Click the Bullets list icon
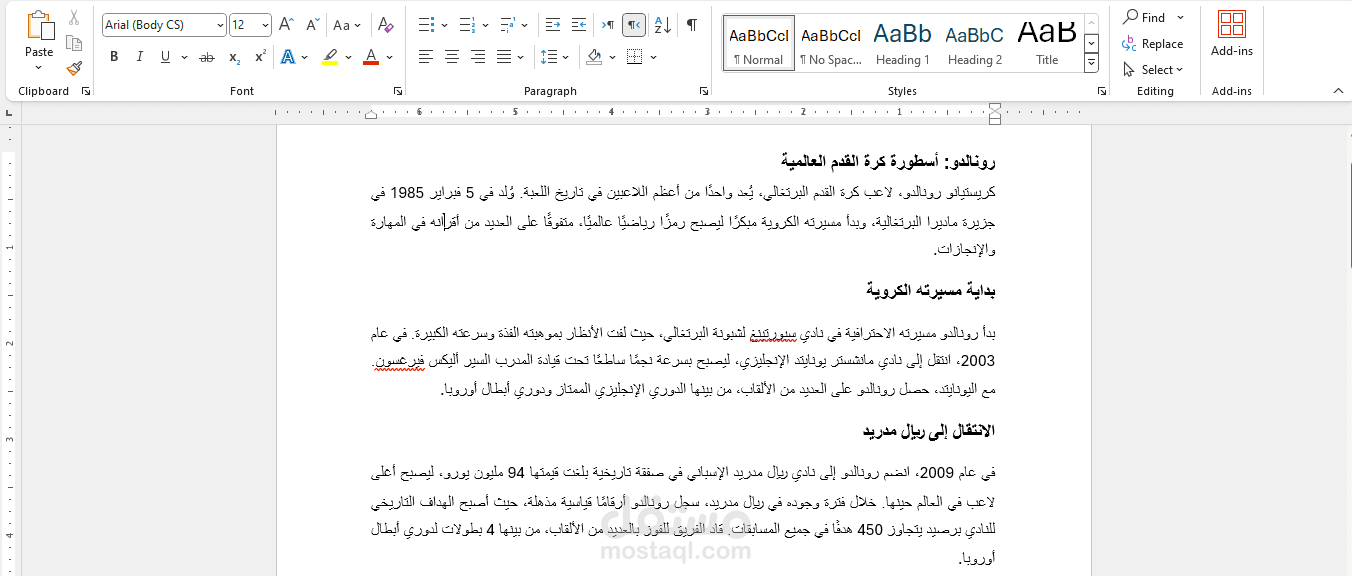 (x=426, y=25)
